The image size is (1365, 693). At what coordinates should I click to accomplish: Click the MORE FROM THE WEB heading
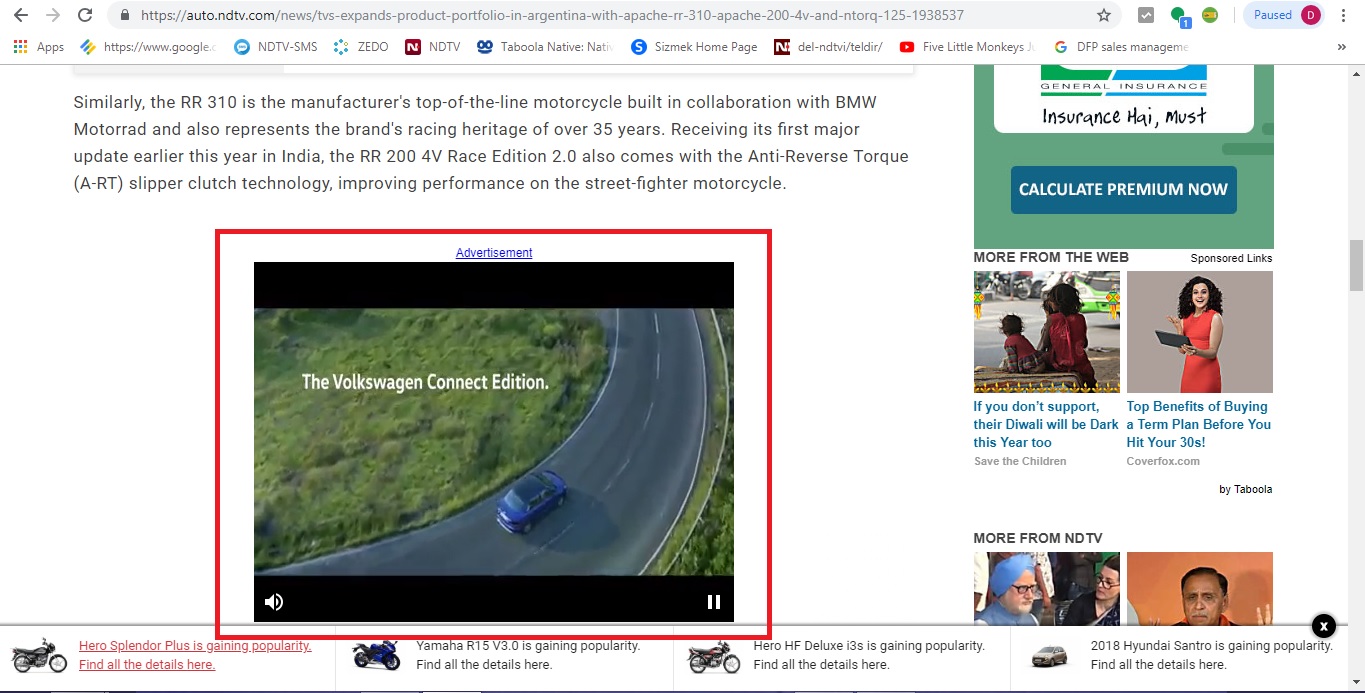(x=1051, y=257)
